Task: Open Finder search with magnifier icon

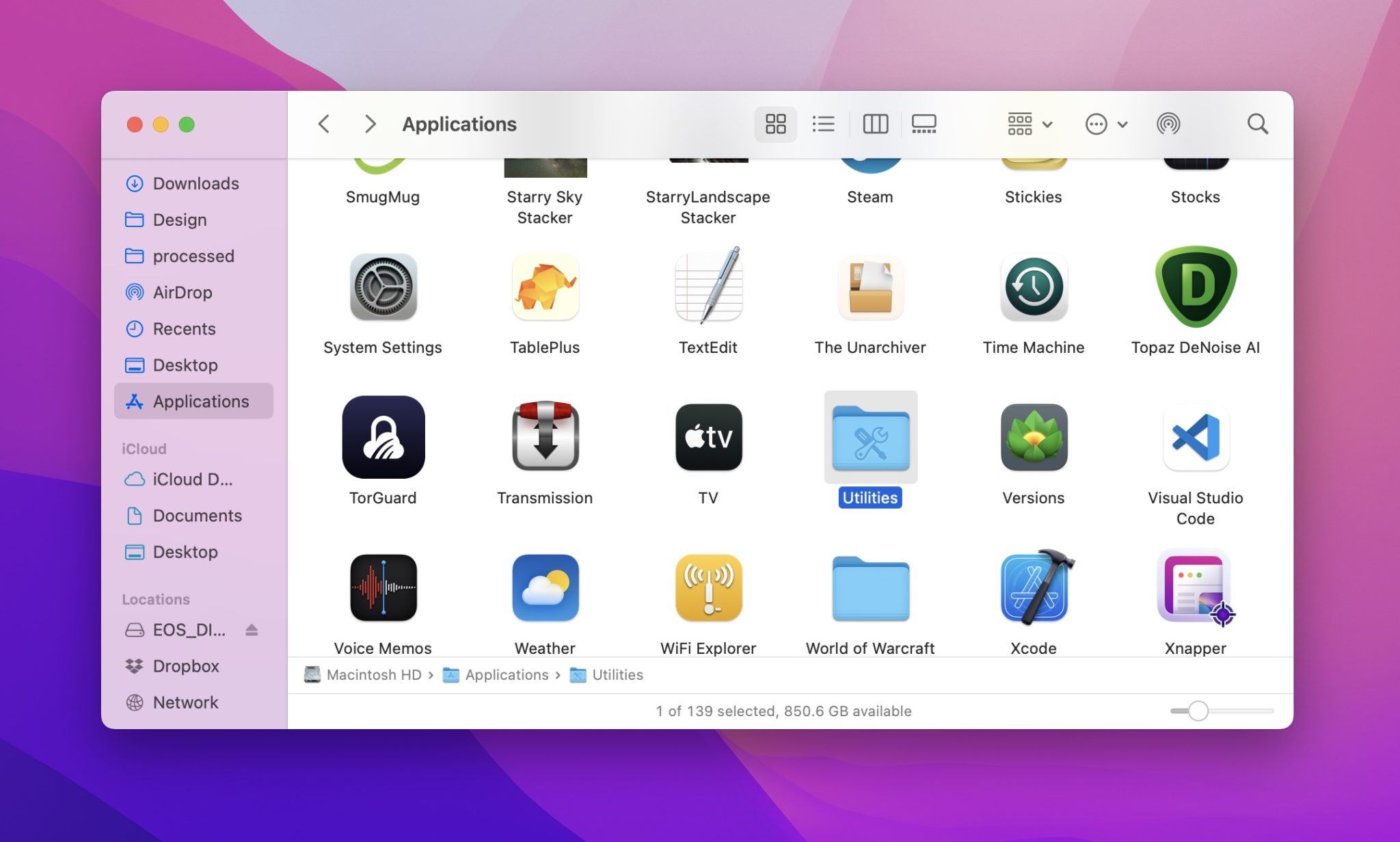Action: 1257,124
